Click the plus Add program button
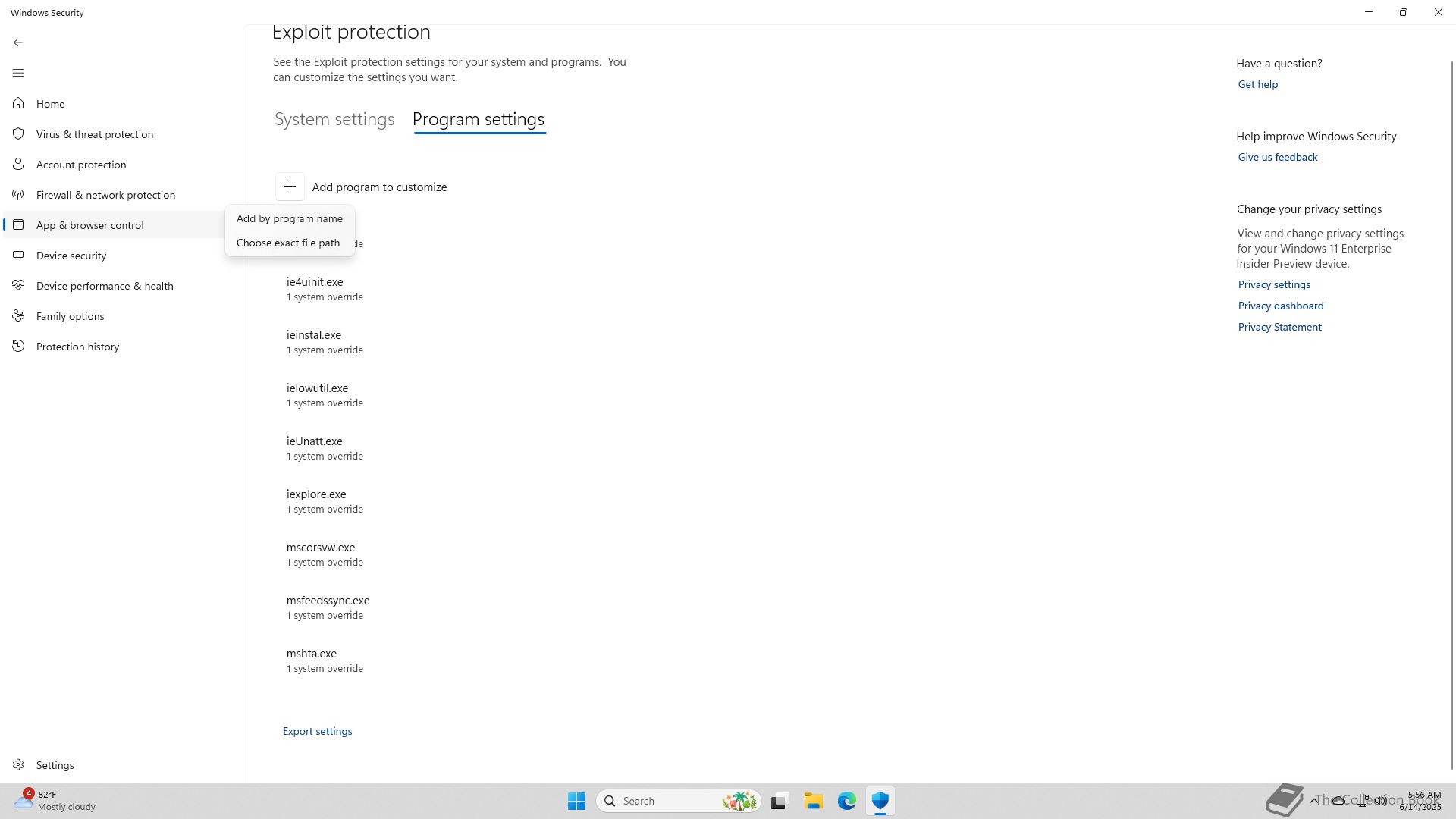 [x=290, y=187]
